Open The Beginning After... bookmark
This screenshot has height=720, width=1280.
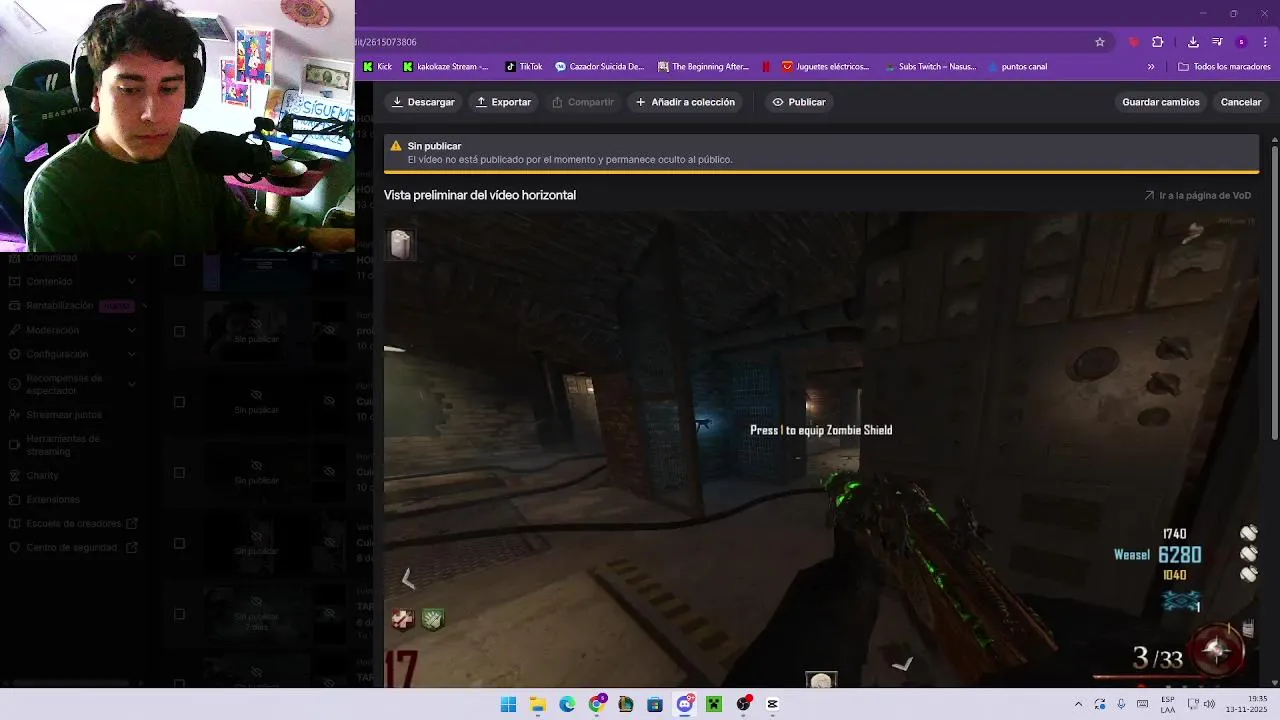click(704, 67)
